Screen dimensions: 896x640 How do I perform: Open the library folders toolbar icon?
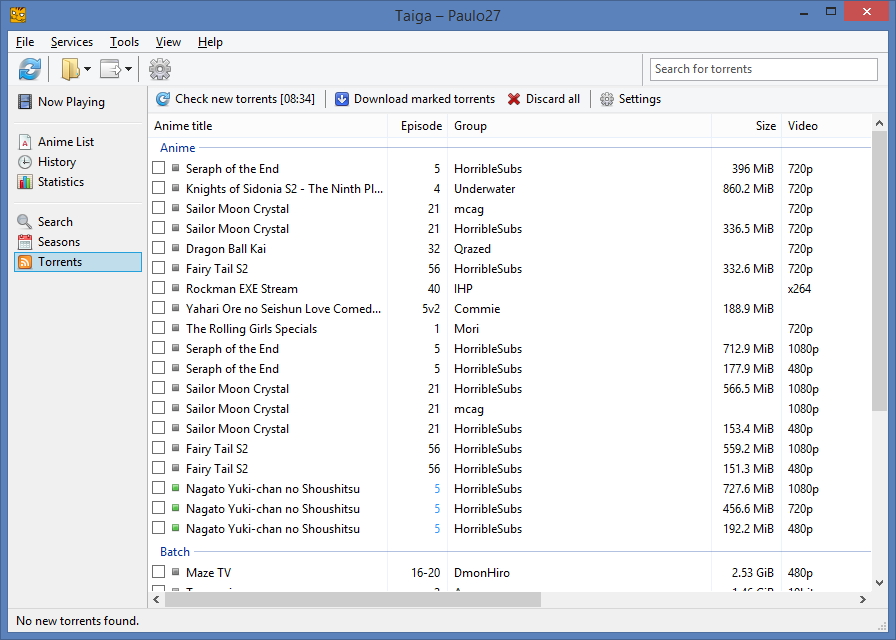[70, 69]
